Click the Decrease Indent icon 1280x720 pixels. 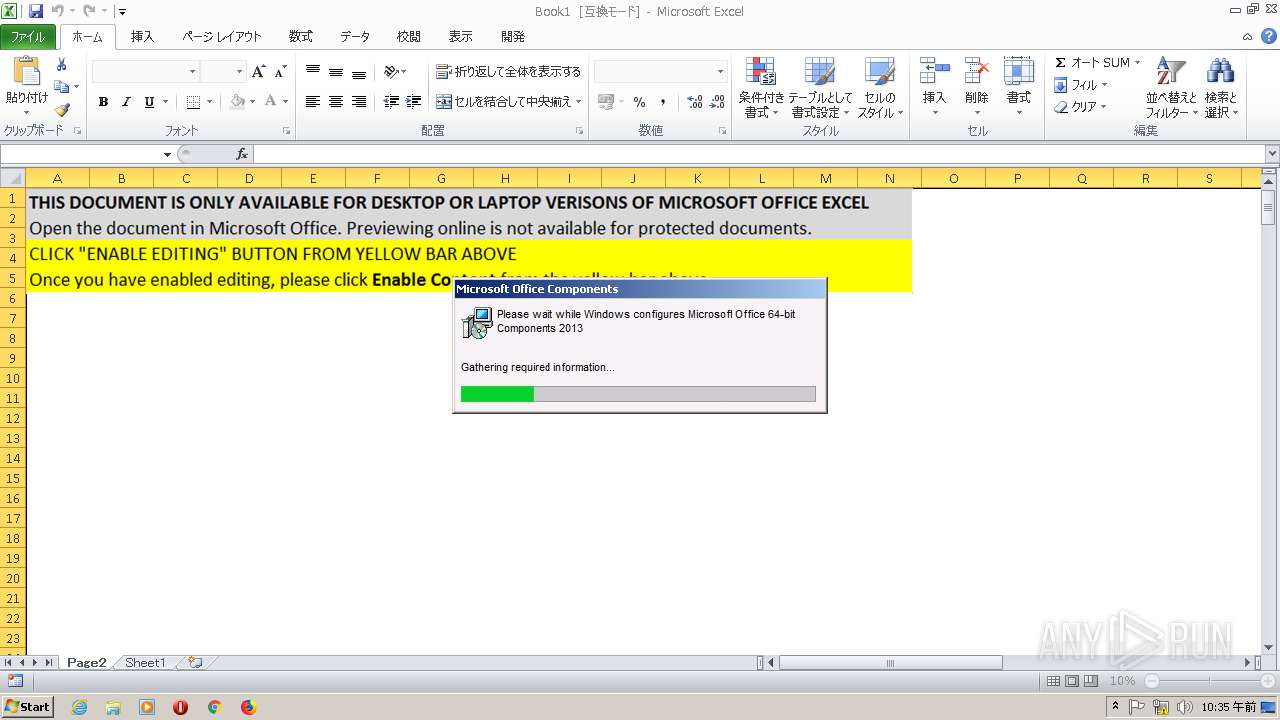pos(390,102)
